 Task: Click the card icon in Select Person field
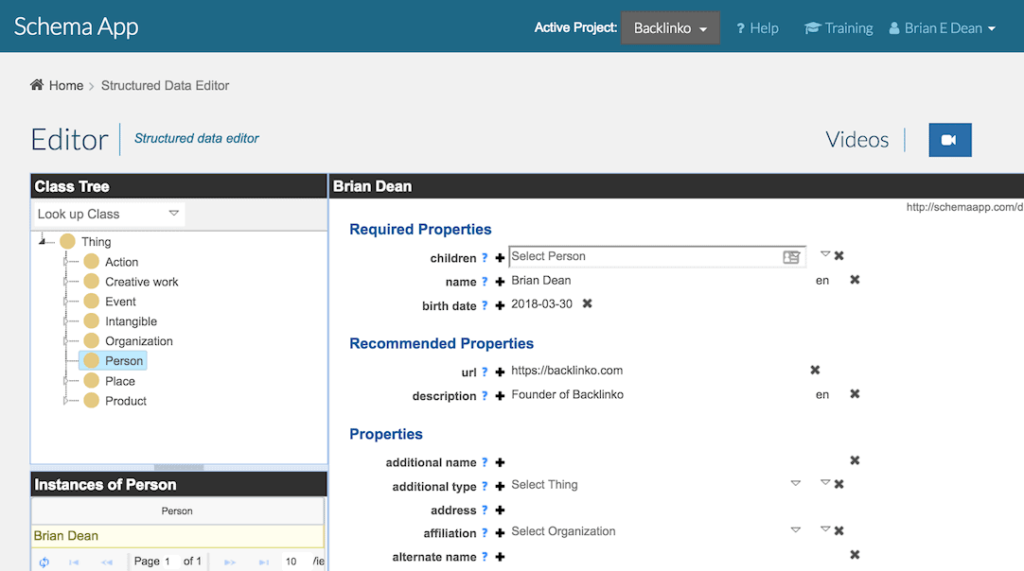click(791, 257)
